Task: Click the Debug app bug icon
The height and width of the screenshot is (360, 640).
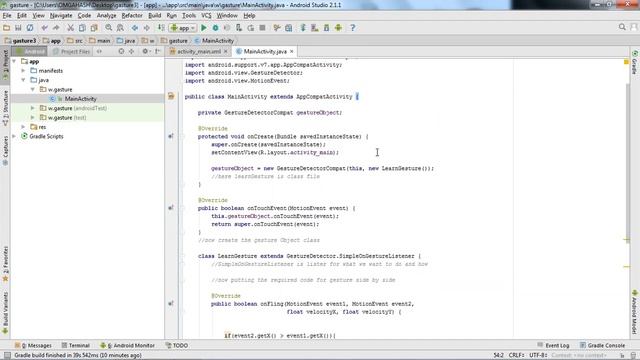Action: pyautogui.click(x=216, y=28)
